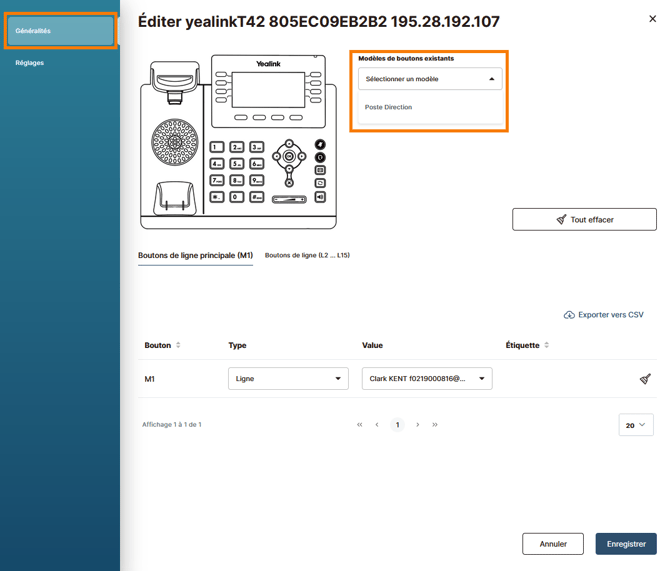Click the cloud download export icon

click(569, 315)
